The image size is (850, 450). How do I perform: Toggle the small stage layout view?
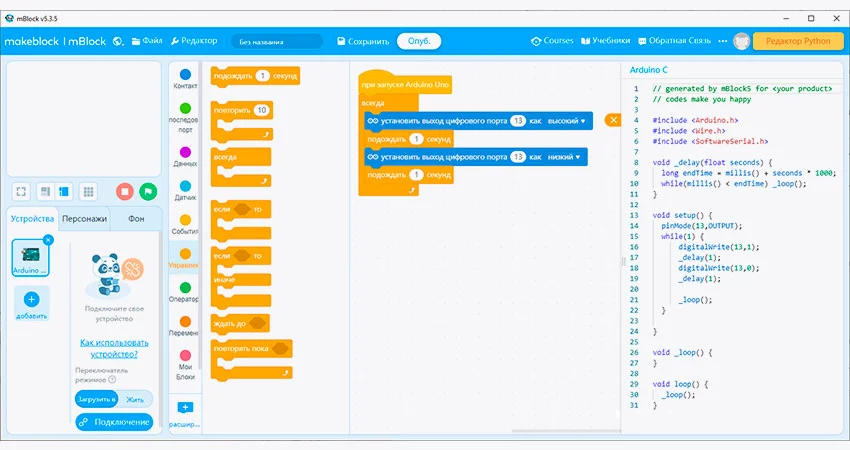(x=45, y=191)
